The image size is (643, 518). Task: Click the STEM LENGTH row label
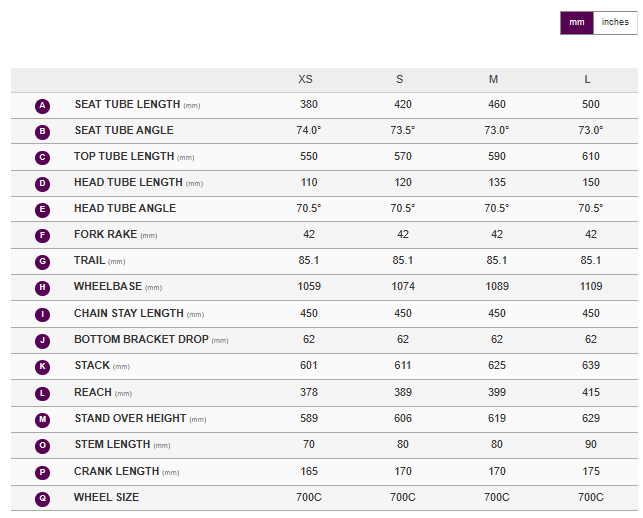(x=112, y=445)
